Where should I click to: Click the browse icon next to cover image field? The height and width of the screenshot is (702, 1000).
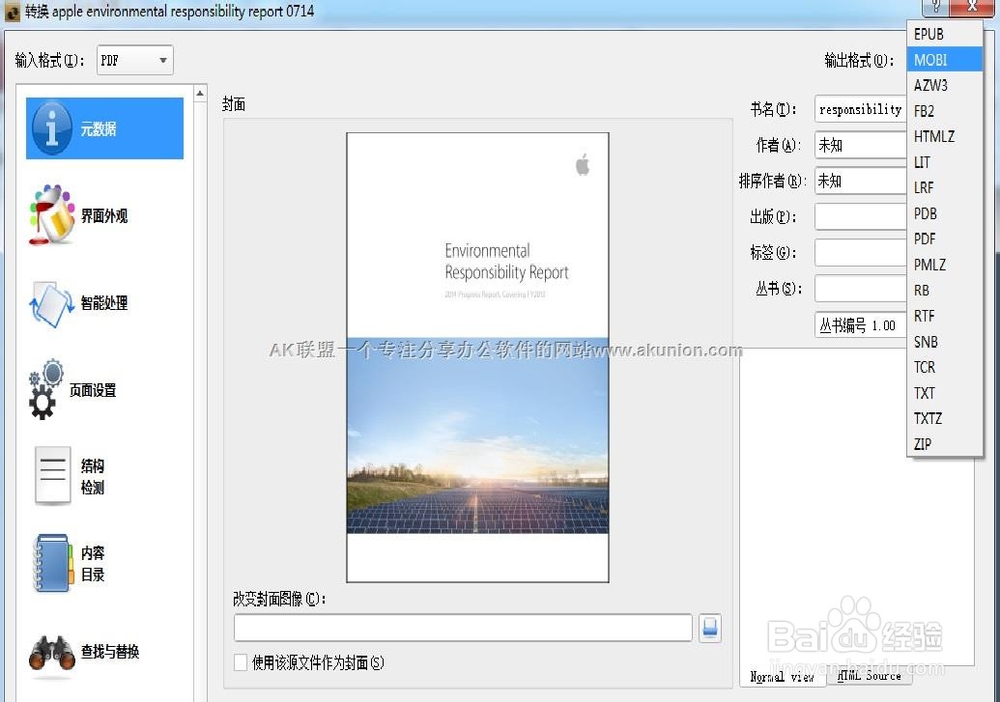coord(710,627)
